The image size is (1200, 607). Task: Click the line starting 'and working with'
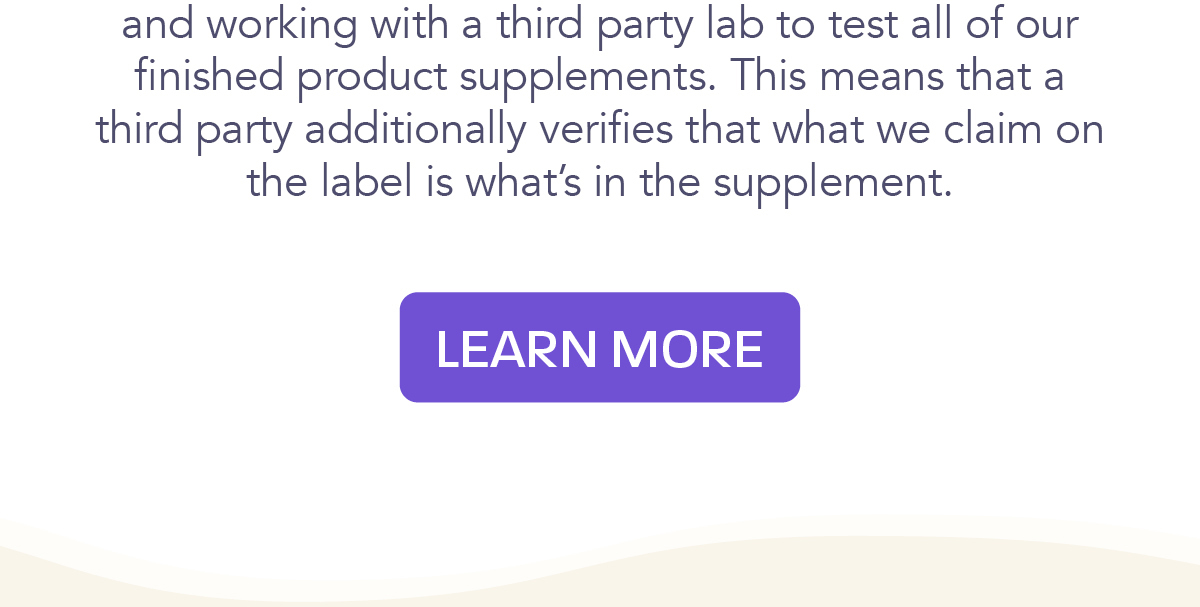(600, 25)
